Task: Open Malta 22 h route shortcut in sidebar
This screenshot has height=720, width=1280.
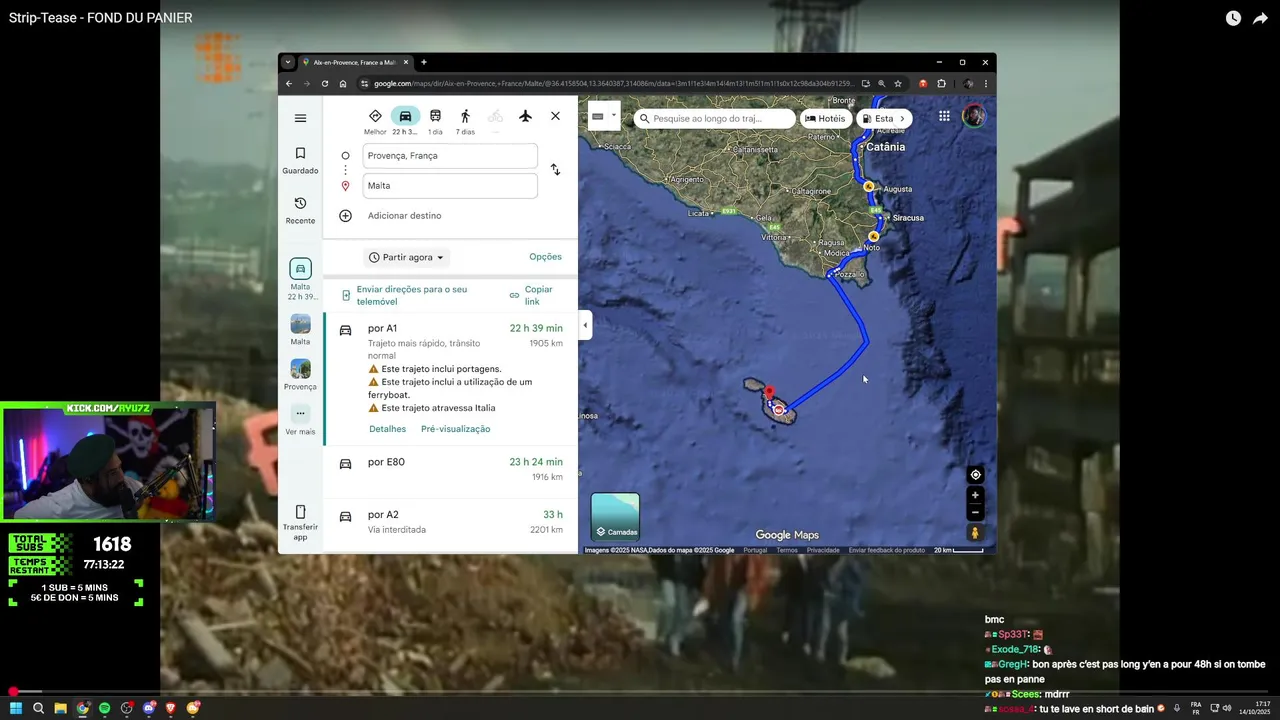Action: point(300,279)
